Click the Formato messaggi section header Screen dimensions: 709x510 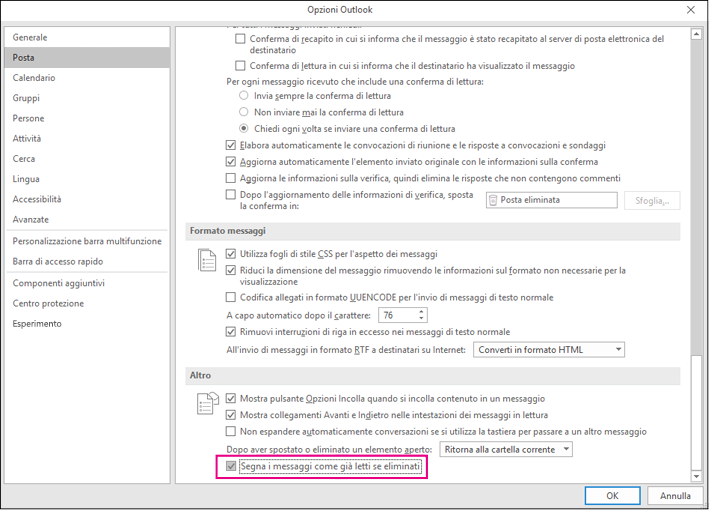click(433, 231)
